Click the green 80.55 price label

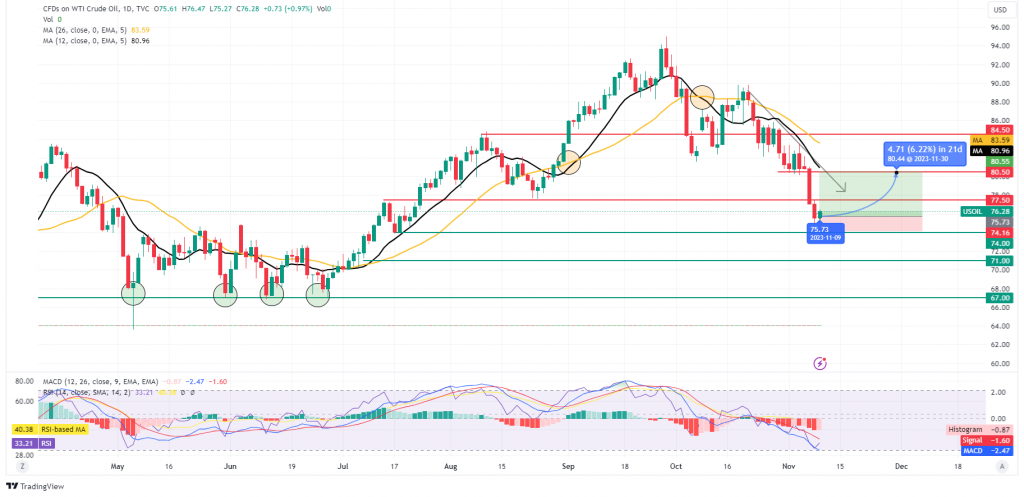point(1000,161)
